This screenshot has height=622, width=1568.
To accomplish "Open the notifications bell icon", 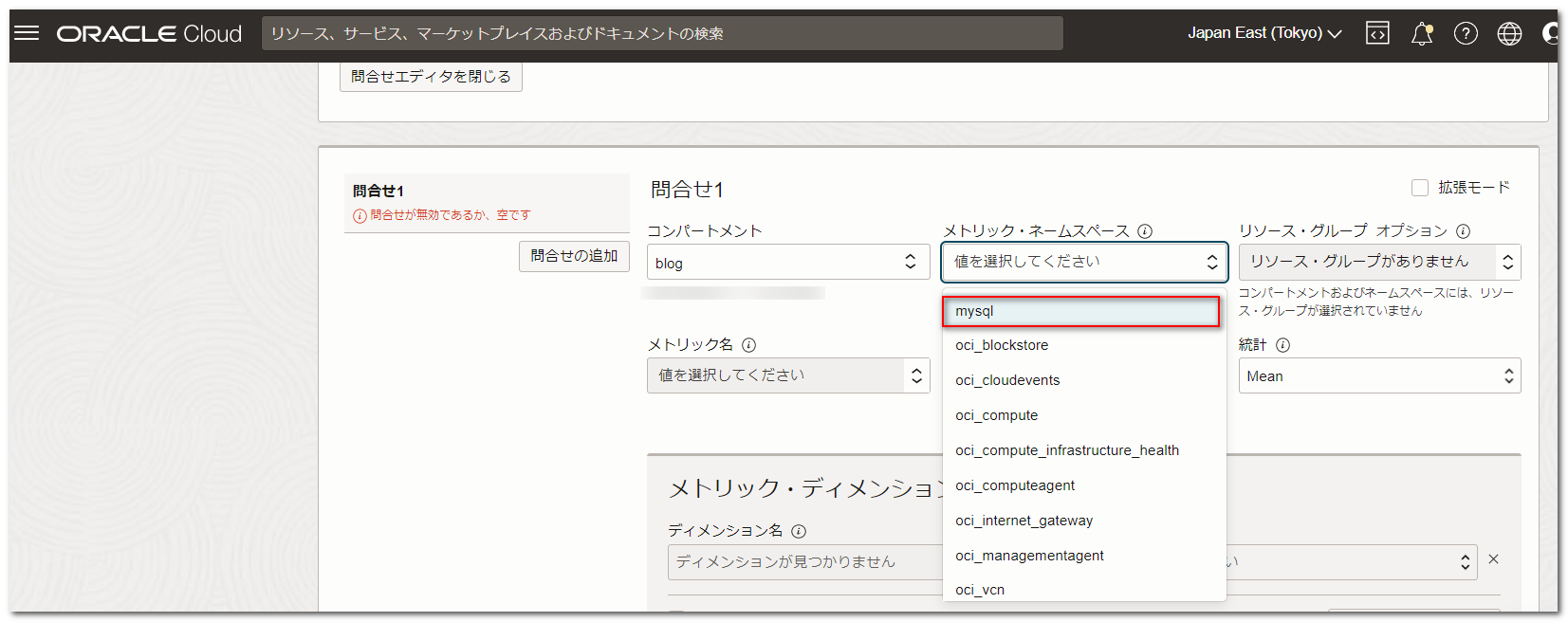I will pyautogui.click(x=1421, y=33).
